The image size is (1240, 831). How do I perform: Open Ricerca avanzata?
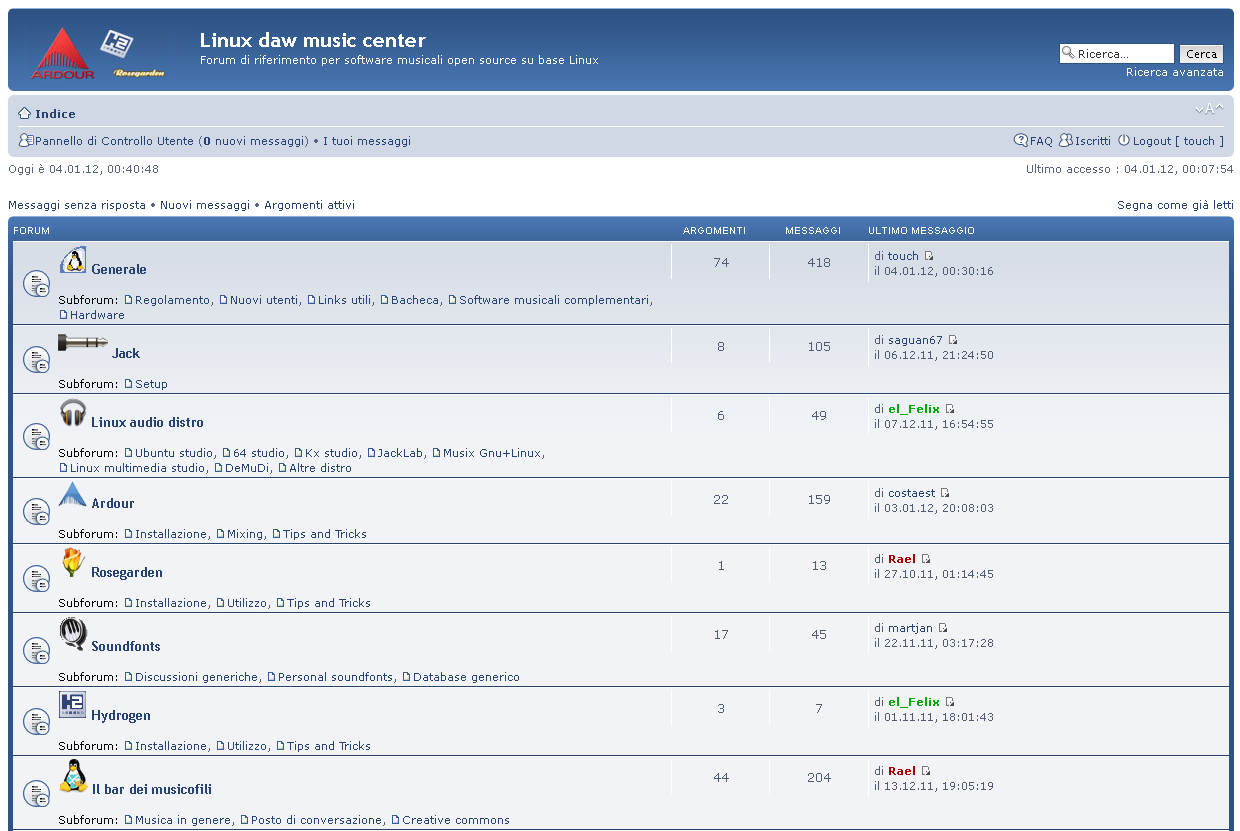click(1175, 72)
